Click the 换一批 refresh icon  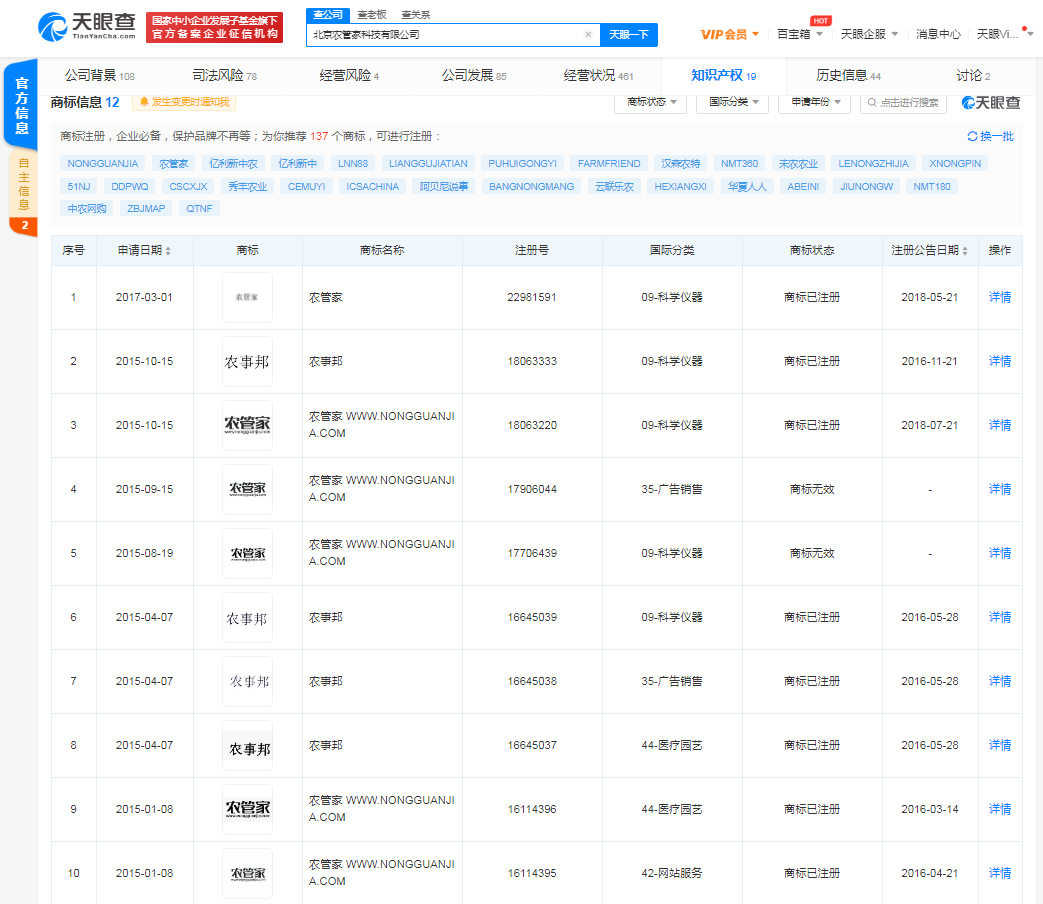coord(972,136)
